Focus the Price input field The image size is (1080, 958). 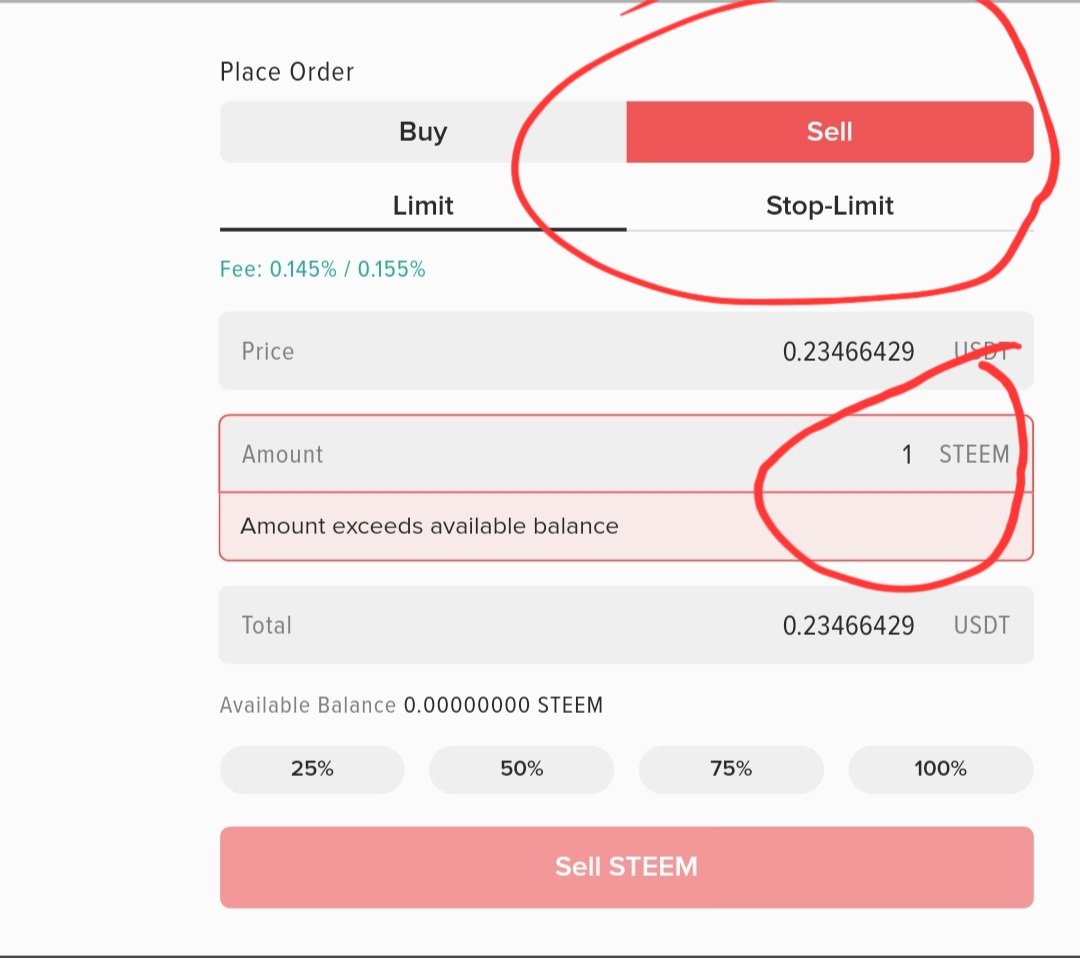[626, 351]
